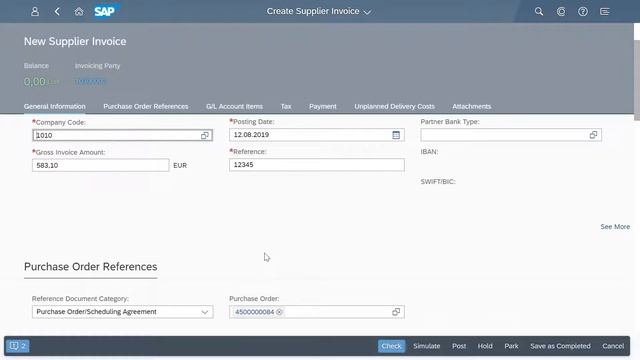Switch to G/L Account Items tab
This screenshot has width=640, height=360.
click(234, 107)
